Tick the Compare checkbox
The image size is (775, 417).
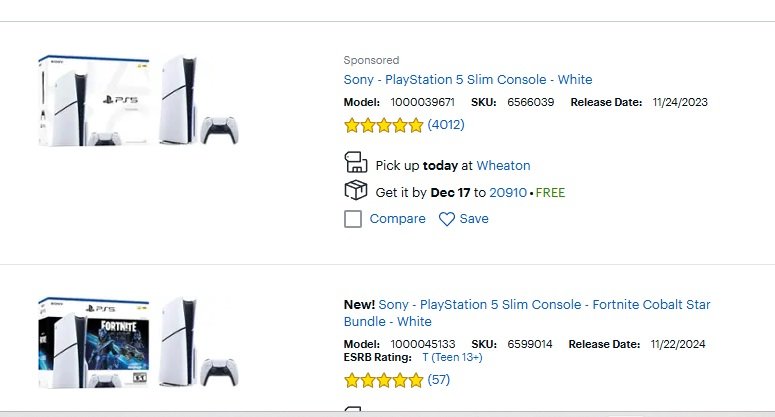[353, 219]
